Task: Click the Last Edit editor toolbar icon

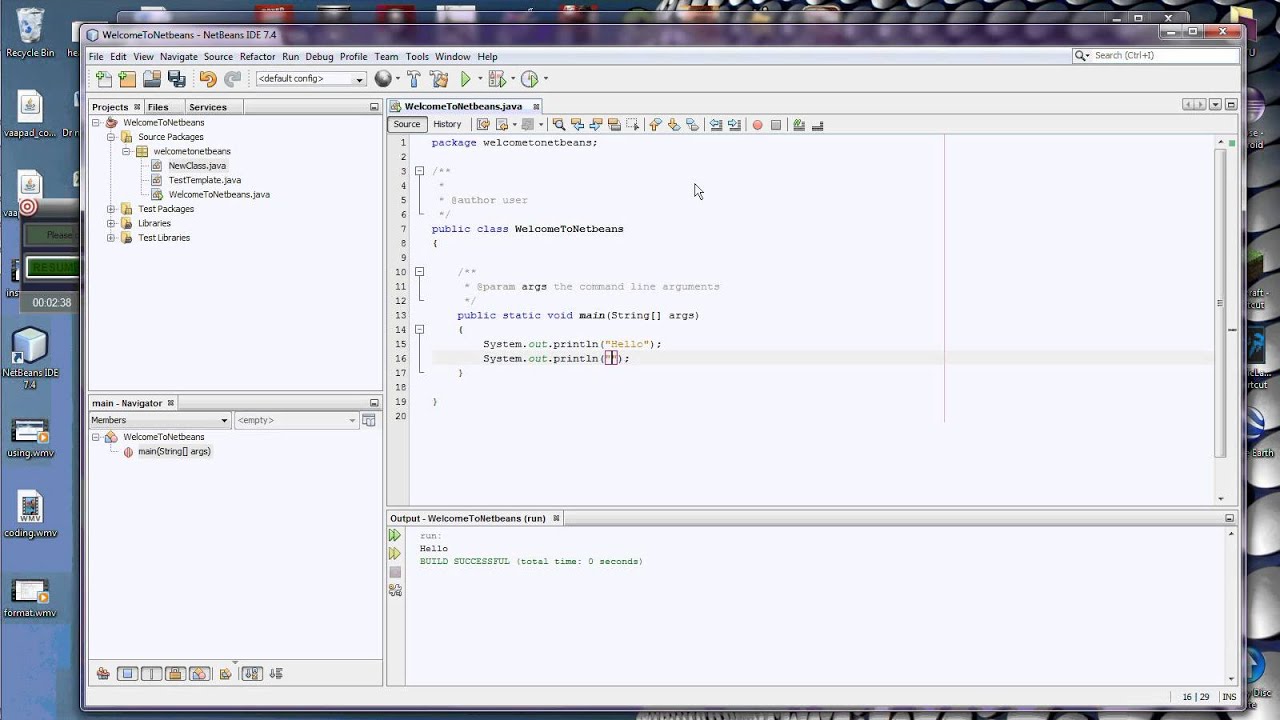Action: 483,125
